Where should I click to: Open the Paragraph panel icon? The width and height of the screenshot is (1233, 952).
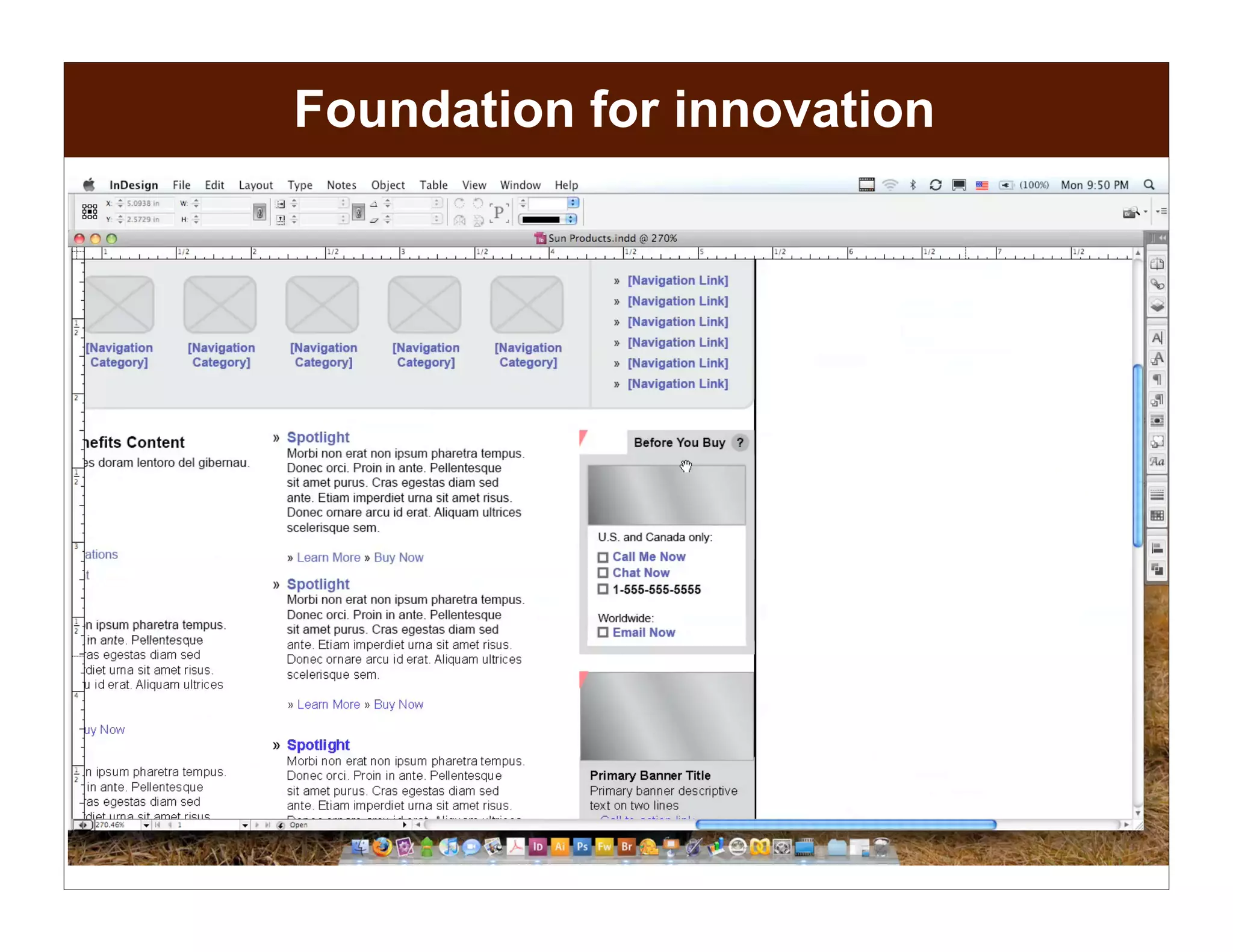click(x=1157, y=379)
